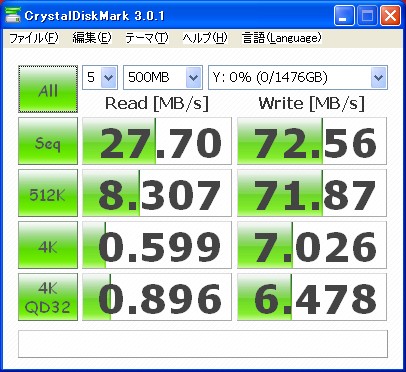Screen dimensions: 406x372
Task: Start the 4K QD32 test
Action: [48, 297]
